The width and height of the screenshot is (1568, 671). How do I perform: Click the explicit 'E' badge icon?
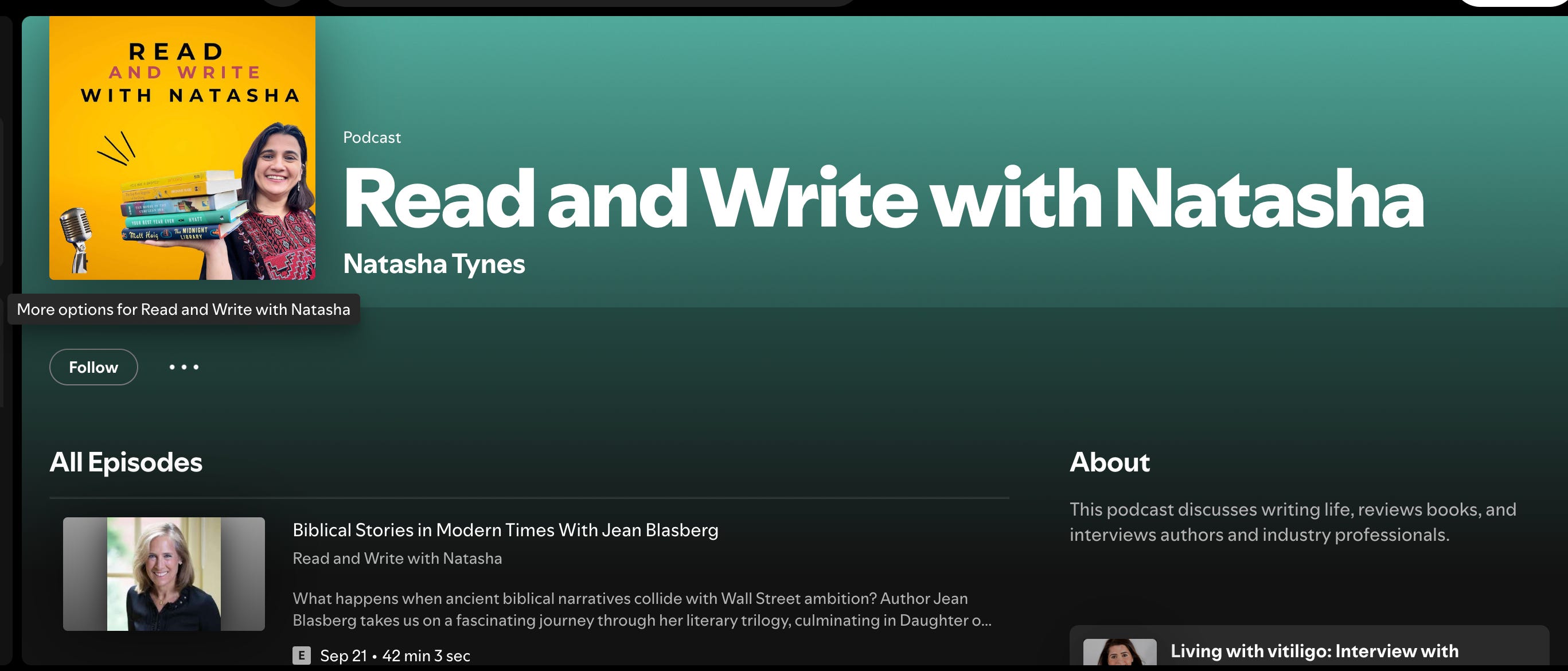pyautogui.click(x=301, y=655)
